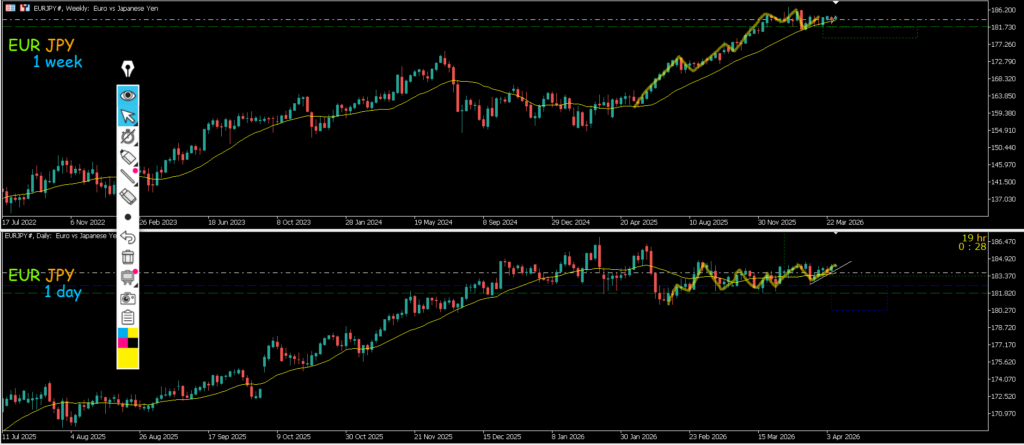
Task: Toggle ink visibility with the eye icon
Action: pyautogui.click(x=128, y=95)
